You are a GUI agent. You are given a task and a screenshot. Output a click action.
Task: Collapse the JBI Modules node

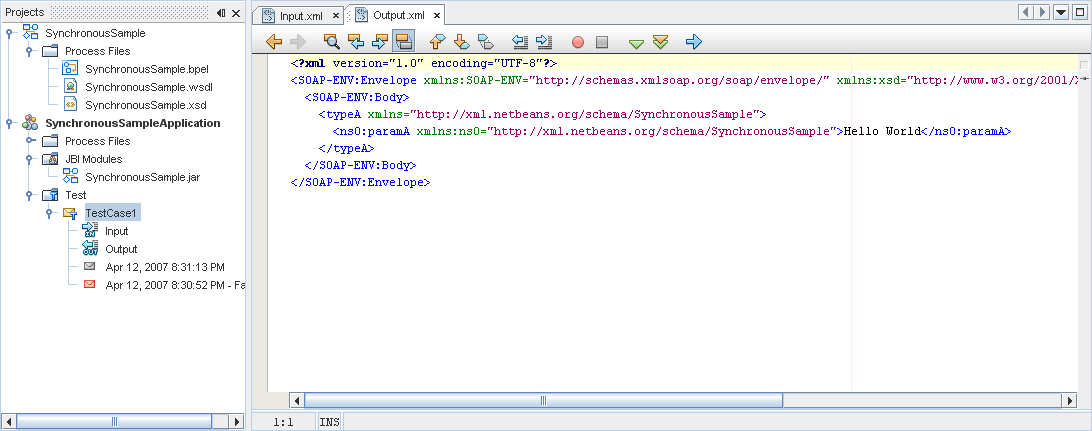(29, 159)
